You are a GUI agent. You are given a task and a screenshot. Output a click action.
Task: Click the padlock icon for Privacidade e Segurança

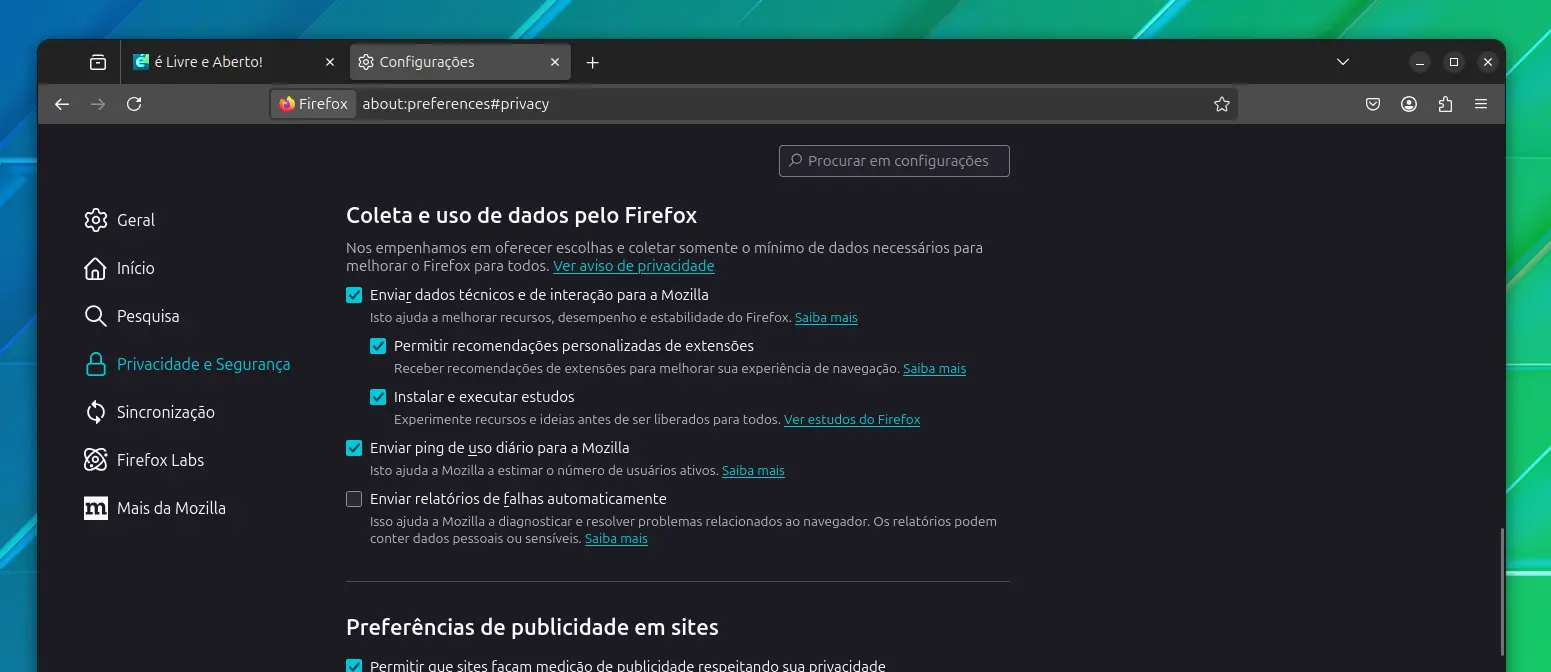pyautogui.click(x=96, y=364)
